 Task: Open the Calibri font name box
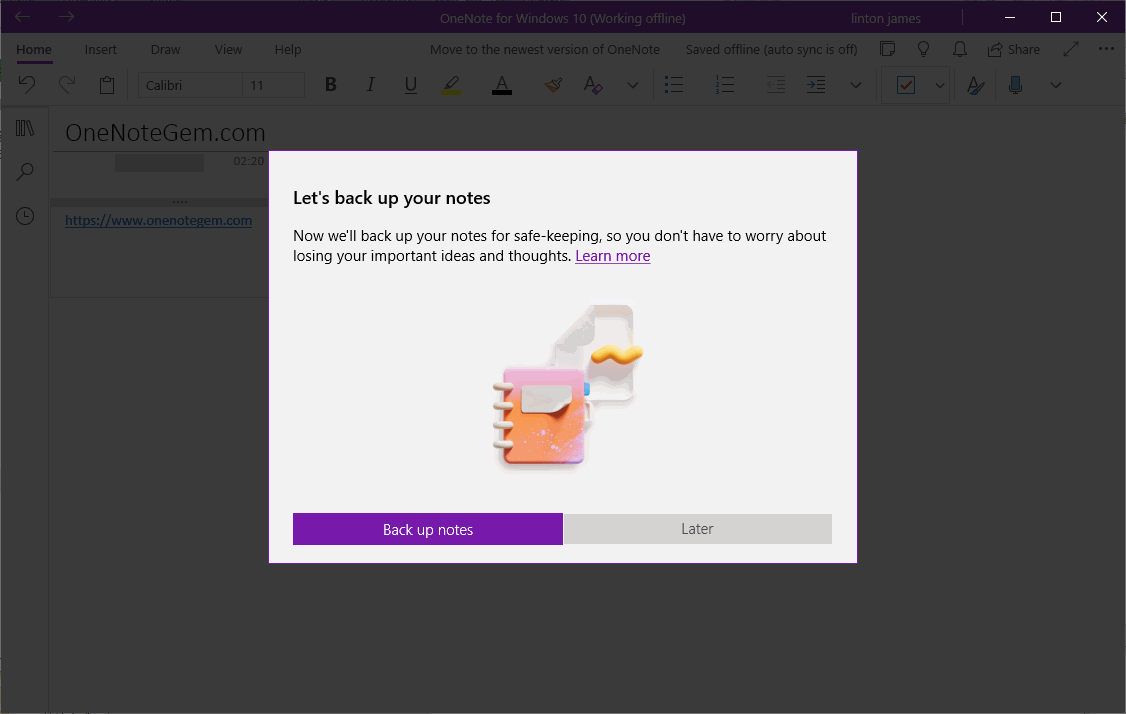[x=190, y=85]
